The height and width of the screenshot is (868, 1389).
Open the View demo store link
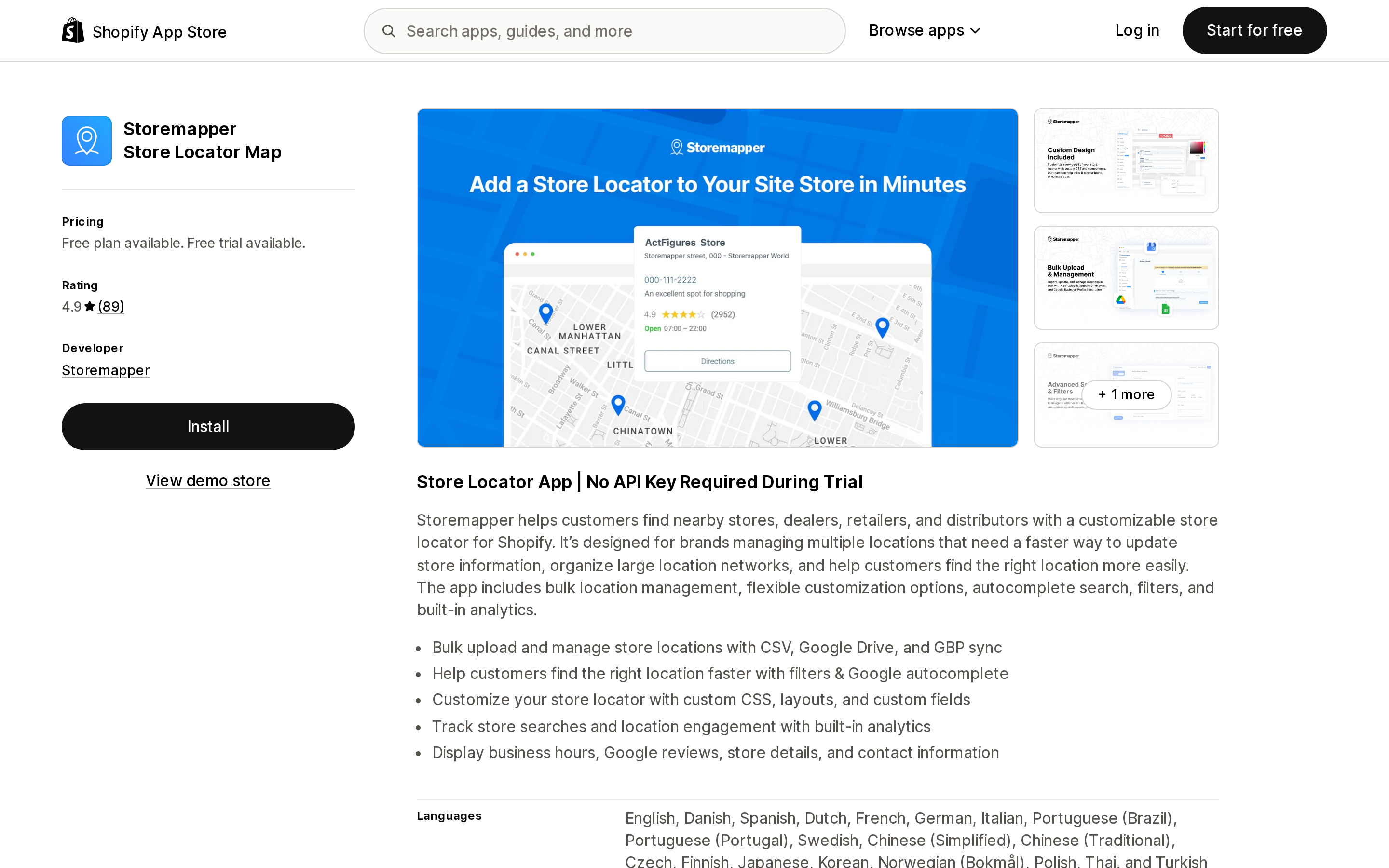click(x=208, y=480)
